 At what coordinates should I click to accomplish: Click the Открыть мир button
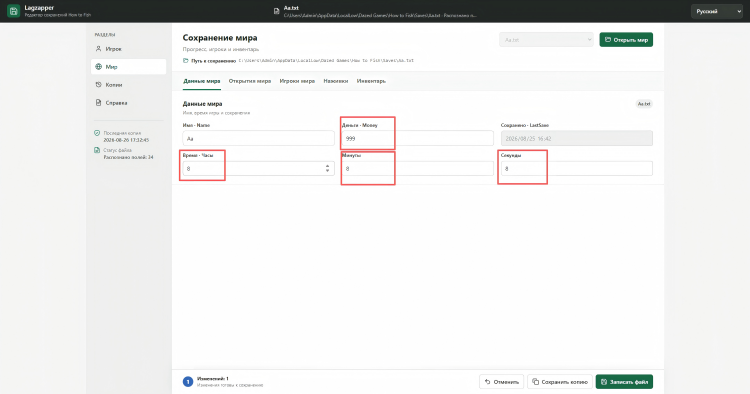626,40
